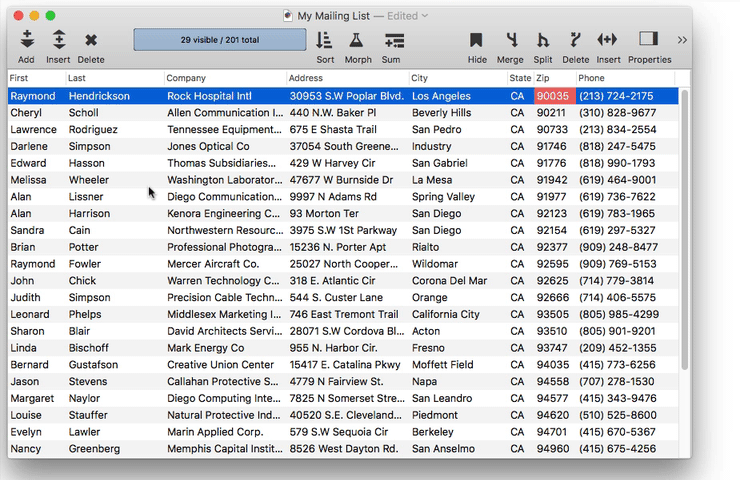Screen dimensions: 740x480
Task: Click the Mark Energy Co cell
Action: coord(205,348)
